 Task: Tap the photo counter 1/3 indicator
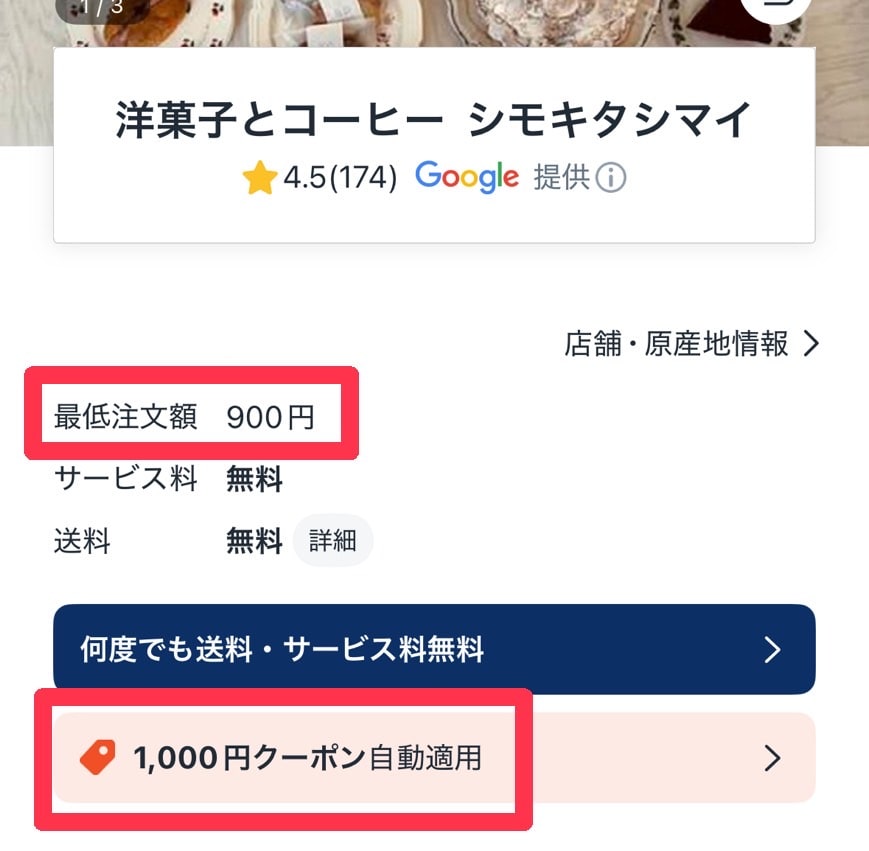[x=95, y=8]
